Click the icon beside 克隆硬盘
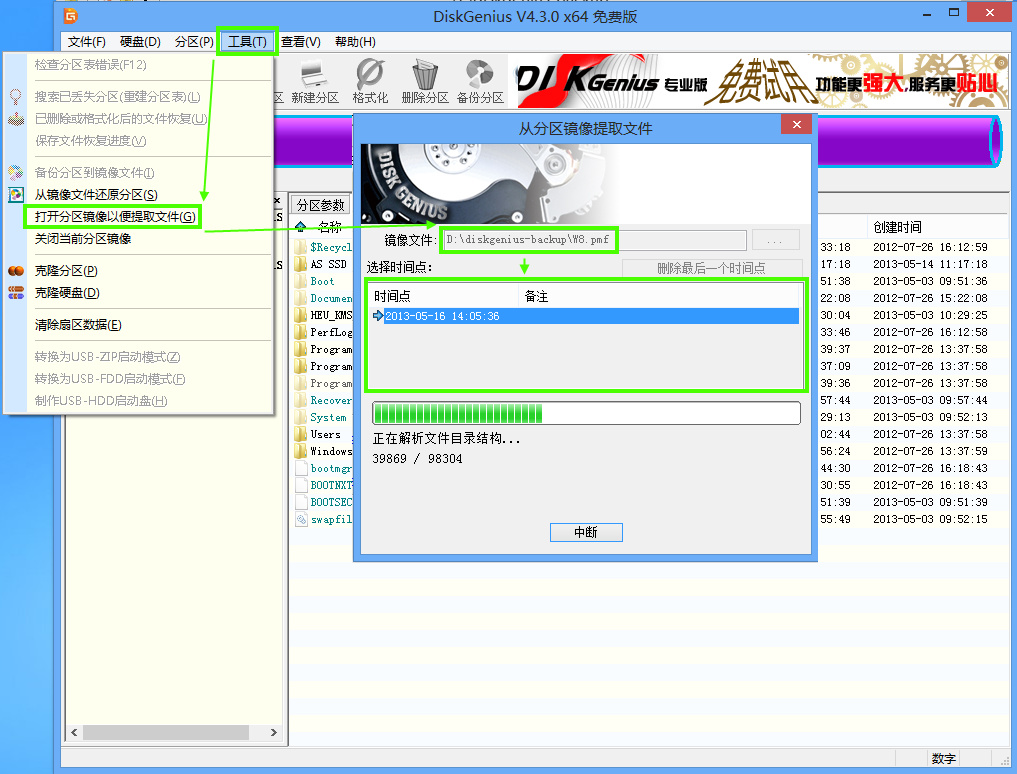 16,293
